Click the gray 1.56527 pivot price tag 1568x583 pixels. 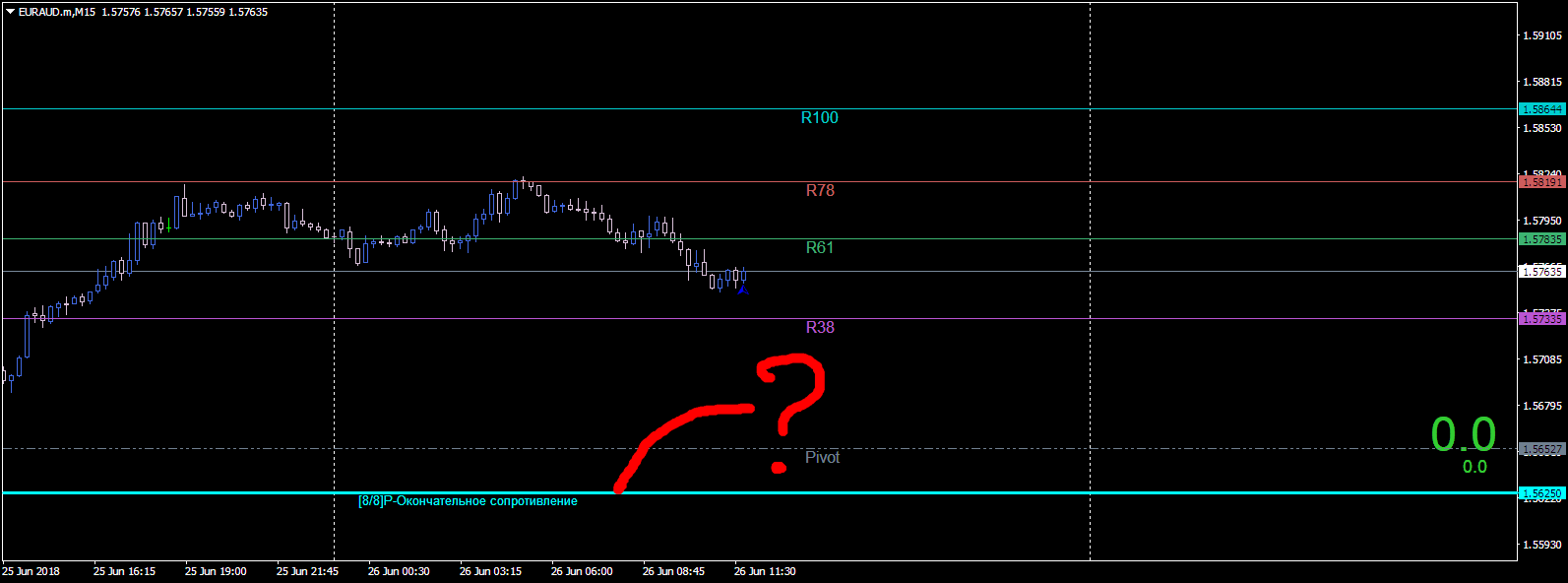[x=1542, y=449]
